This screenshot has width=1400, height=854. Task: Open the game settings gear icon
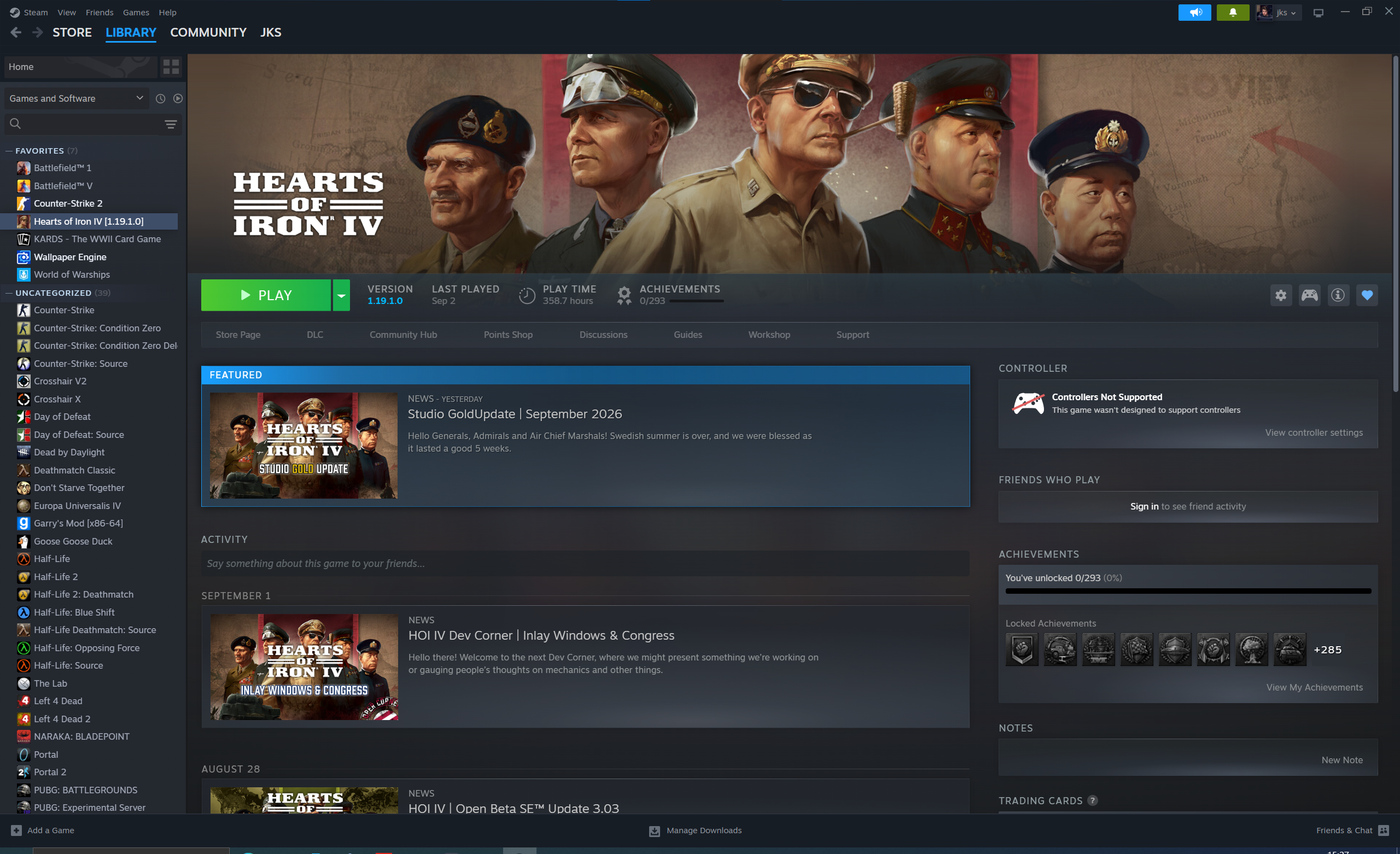click(x=1280, y=295)
